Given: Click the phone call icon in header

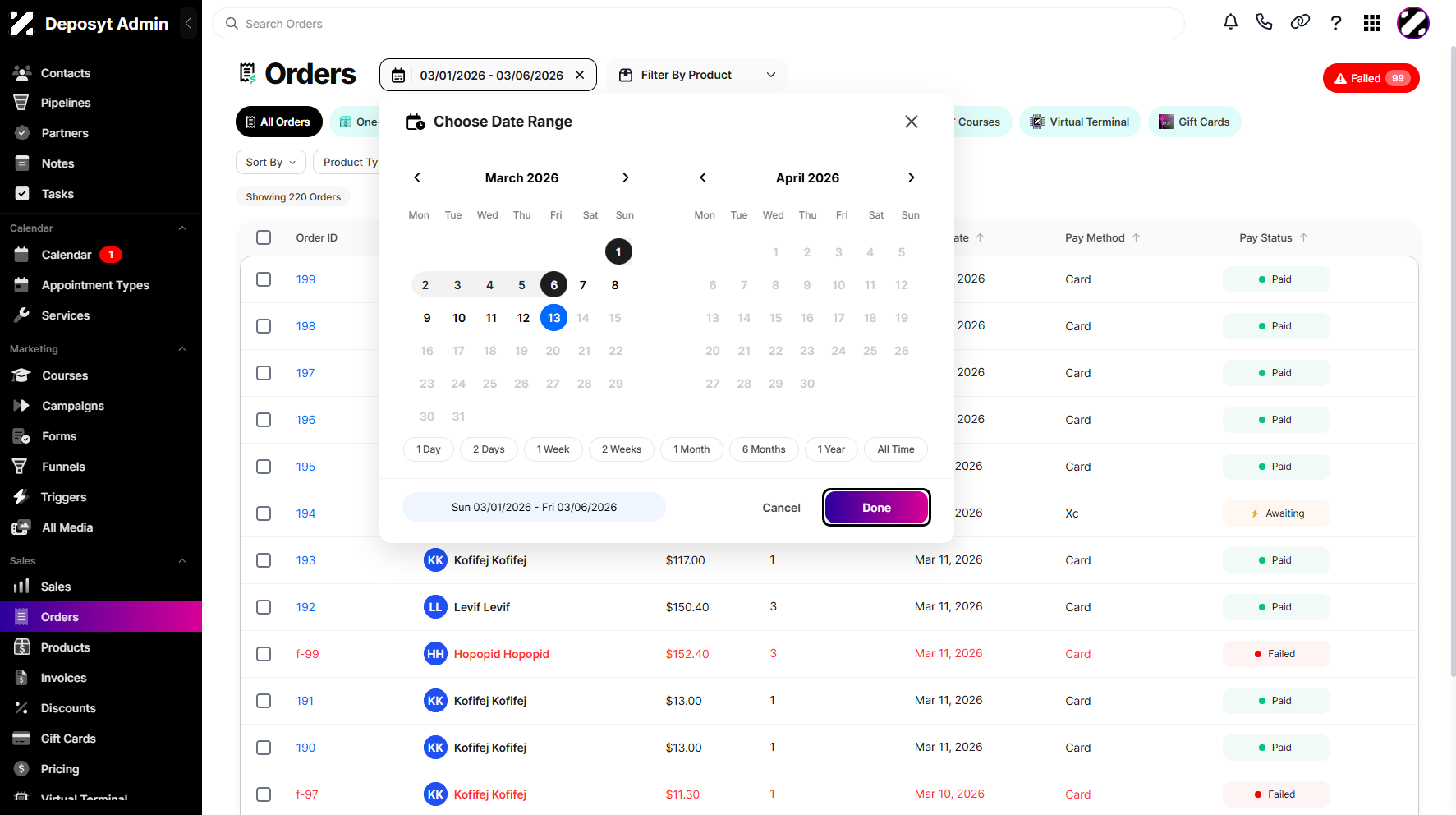Looking at the screenshot, I should click(x=1265, y=23).
